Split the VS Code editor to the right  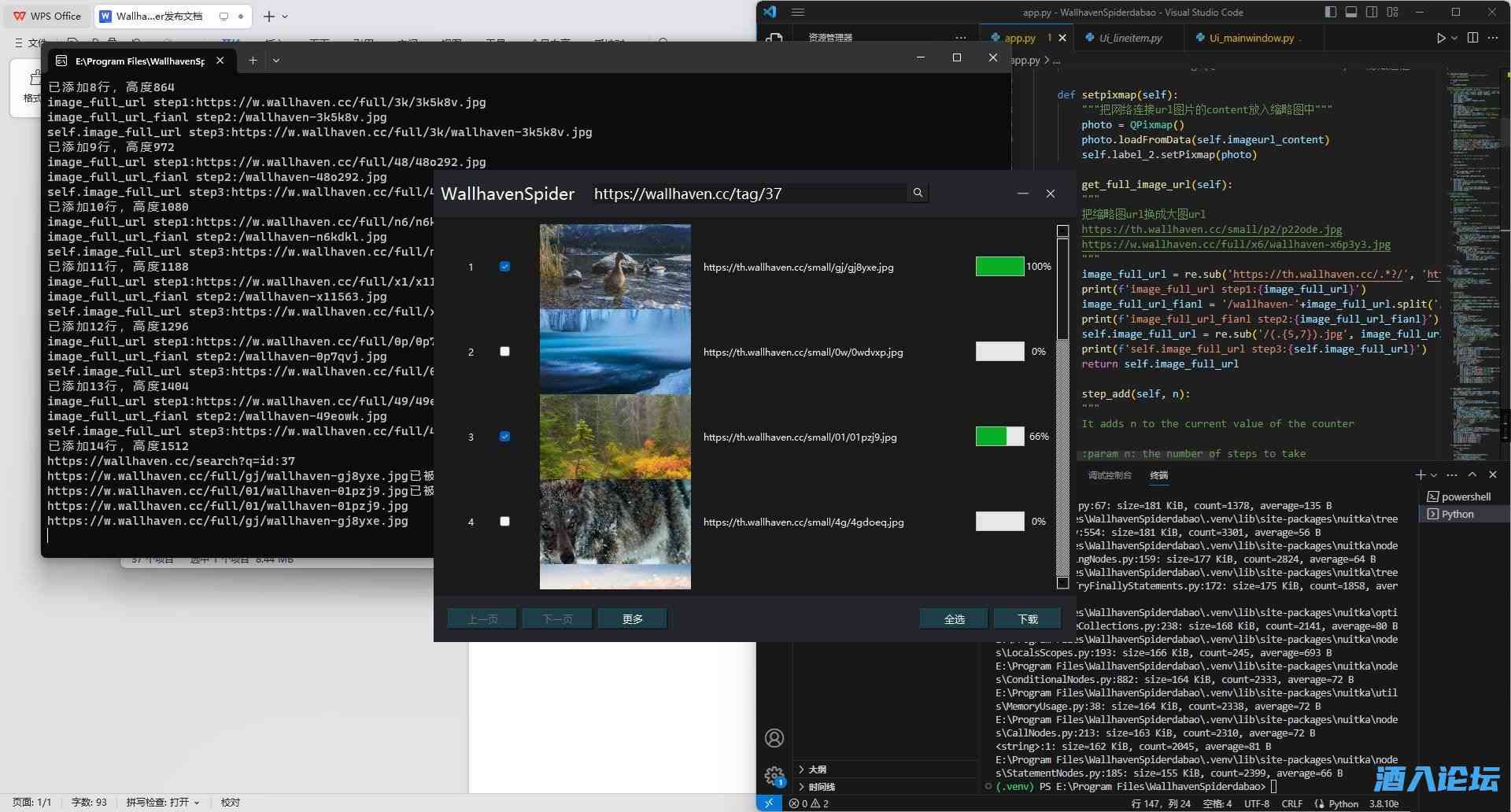(1472, 38)
